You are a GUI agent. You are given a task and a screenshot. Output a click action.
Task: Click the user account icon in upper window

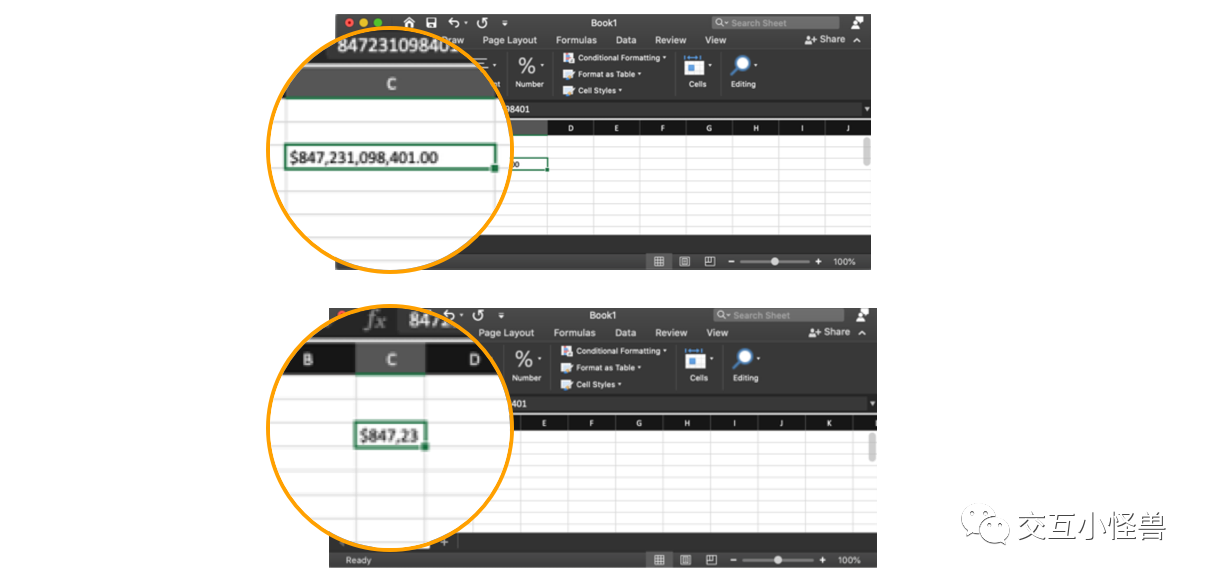(857, 22)
